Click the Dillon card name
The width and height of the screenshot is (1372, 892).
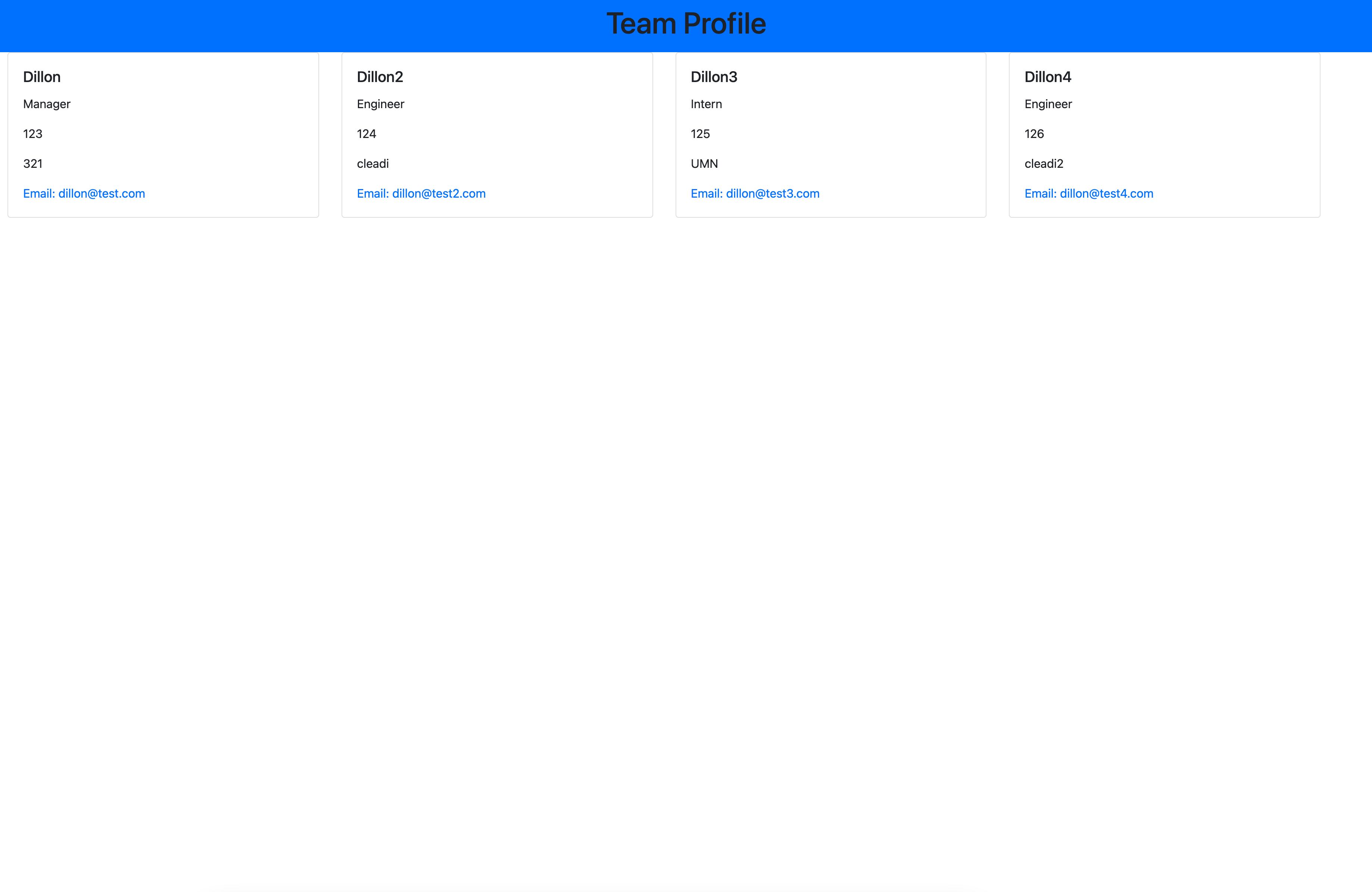(x=41, y=77)
